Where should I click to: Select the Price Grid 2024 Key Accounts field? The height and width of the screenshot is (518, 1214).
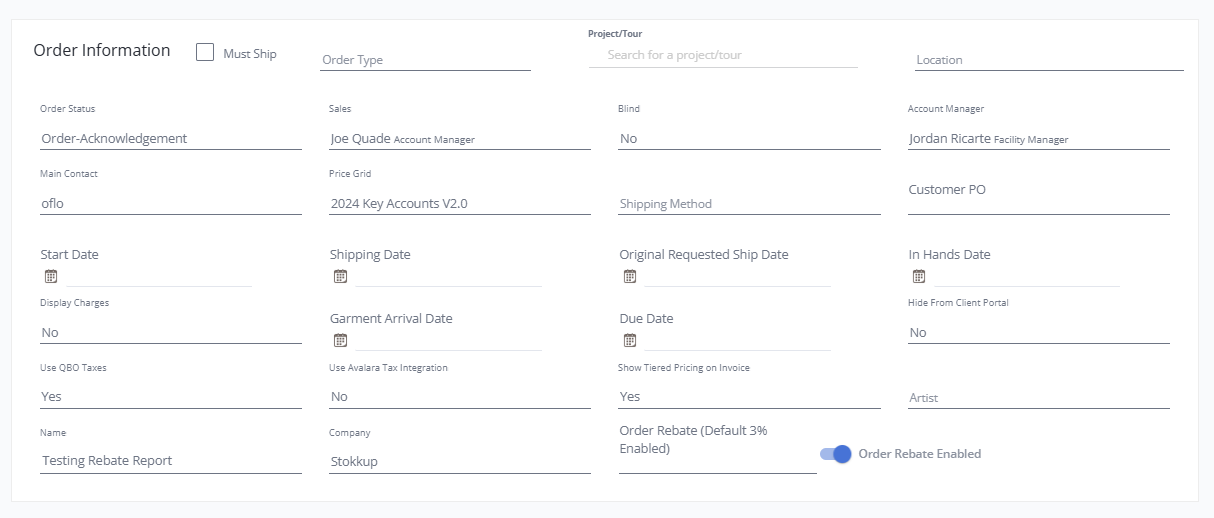[x=460, y=204]
